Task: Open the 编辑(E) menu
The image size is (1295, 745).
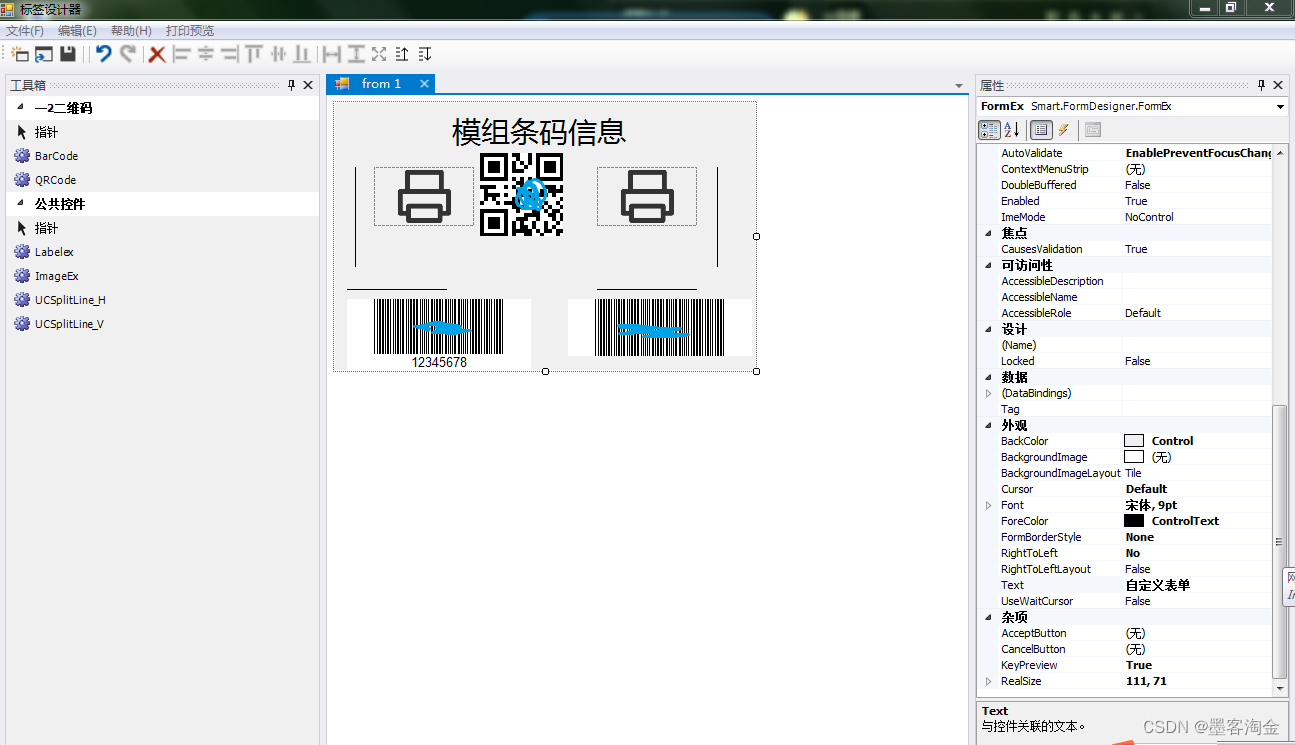Action: pos(77,31)
